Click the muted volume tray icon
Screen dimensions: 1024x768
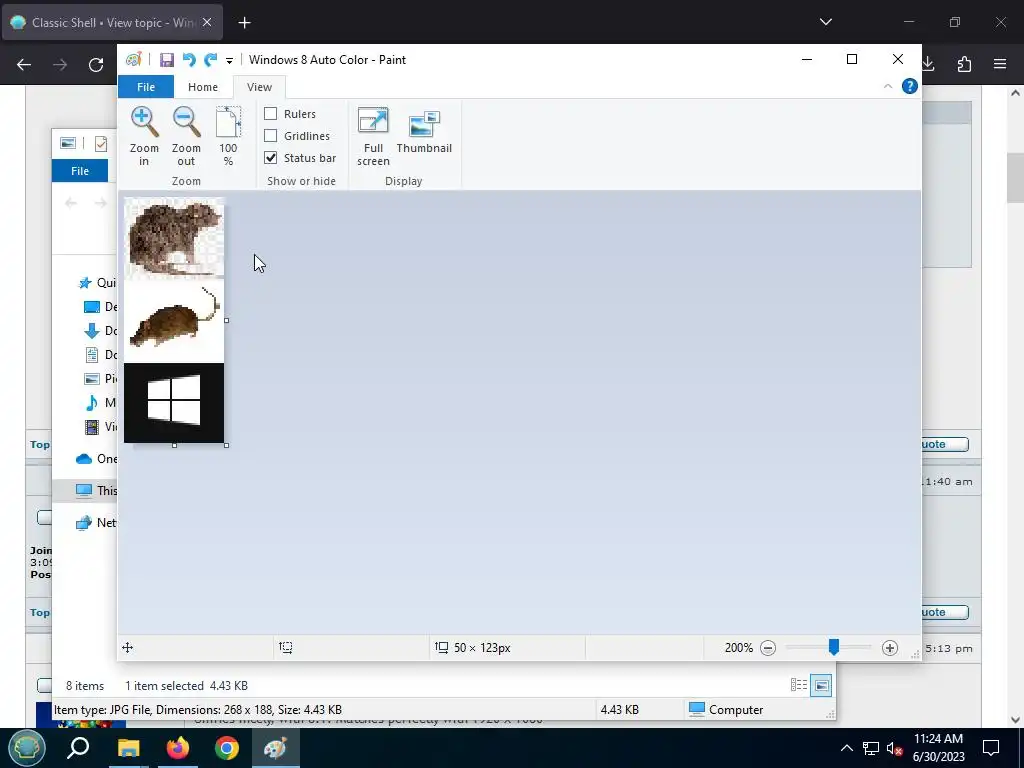click(x=895, y=748)
